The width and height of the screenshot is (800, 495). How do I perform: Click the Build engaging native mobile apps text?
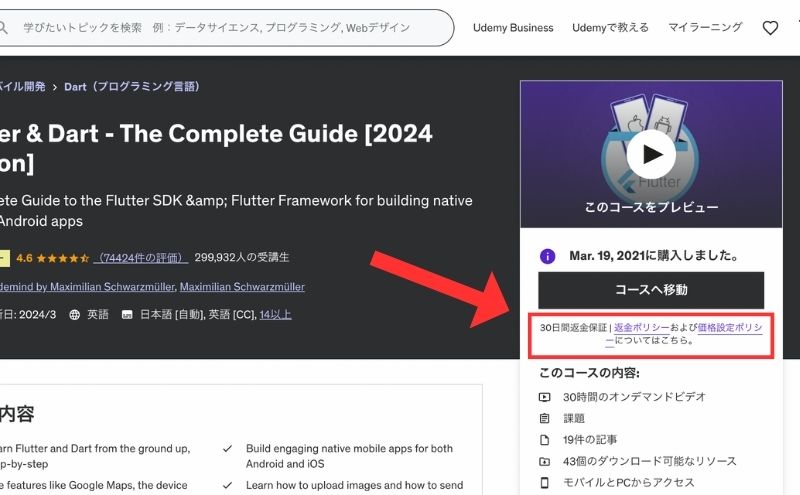349,456
